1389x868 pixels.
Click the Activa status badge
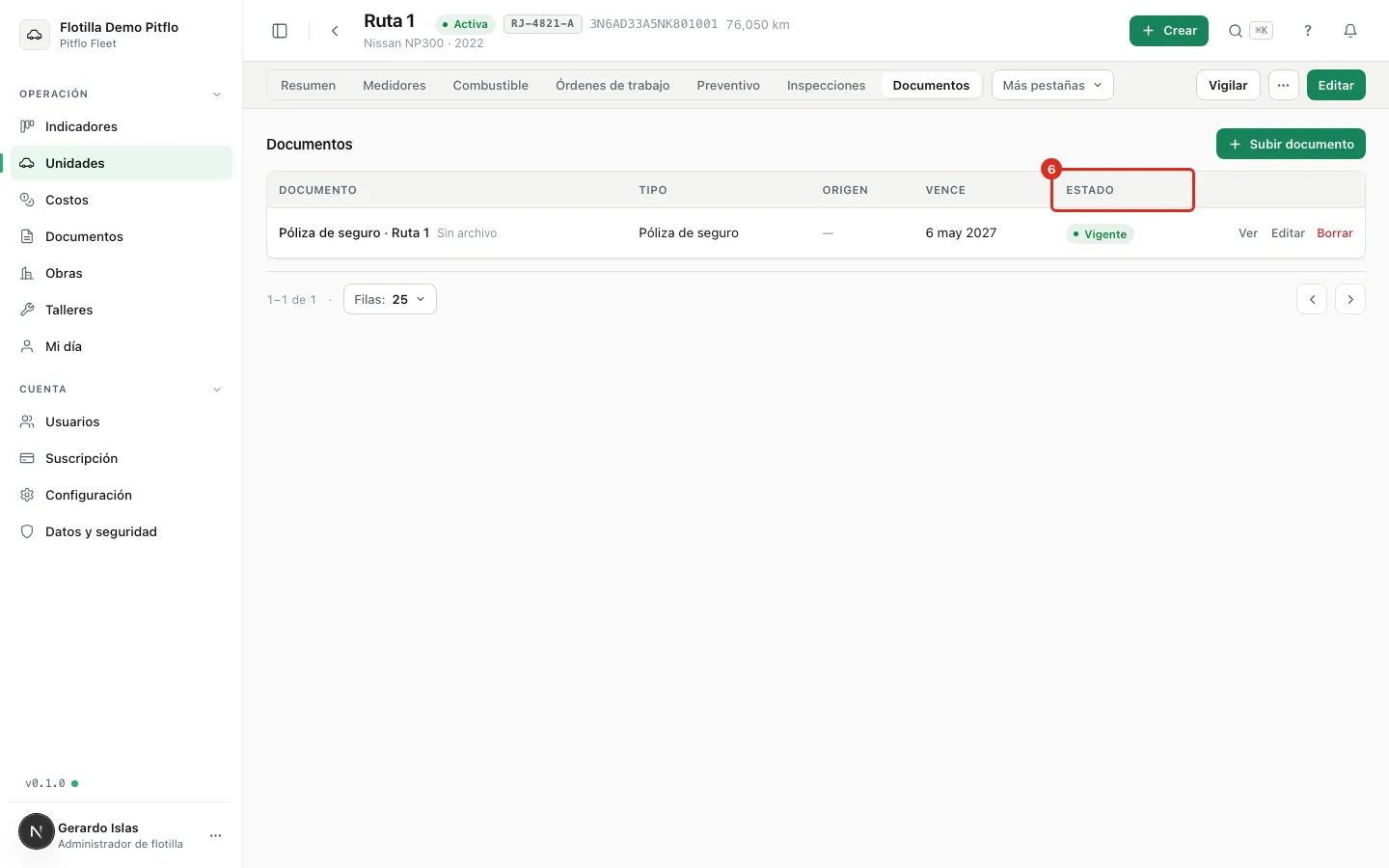pyautogui.click(x=465, y=24)
